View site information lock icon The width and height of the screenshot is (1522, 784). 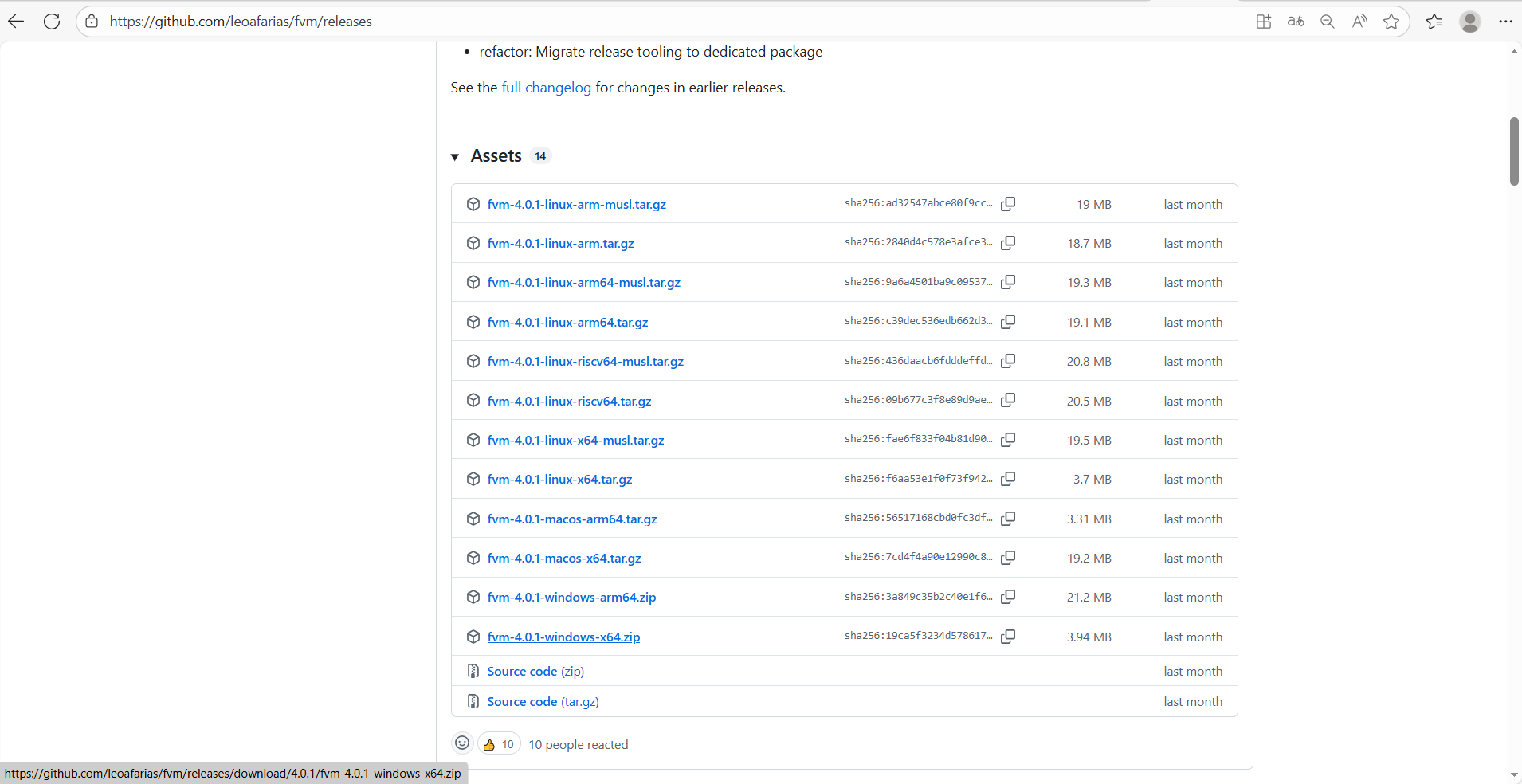tap(92, 22)
